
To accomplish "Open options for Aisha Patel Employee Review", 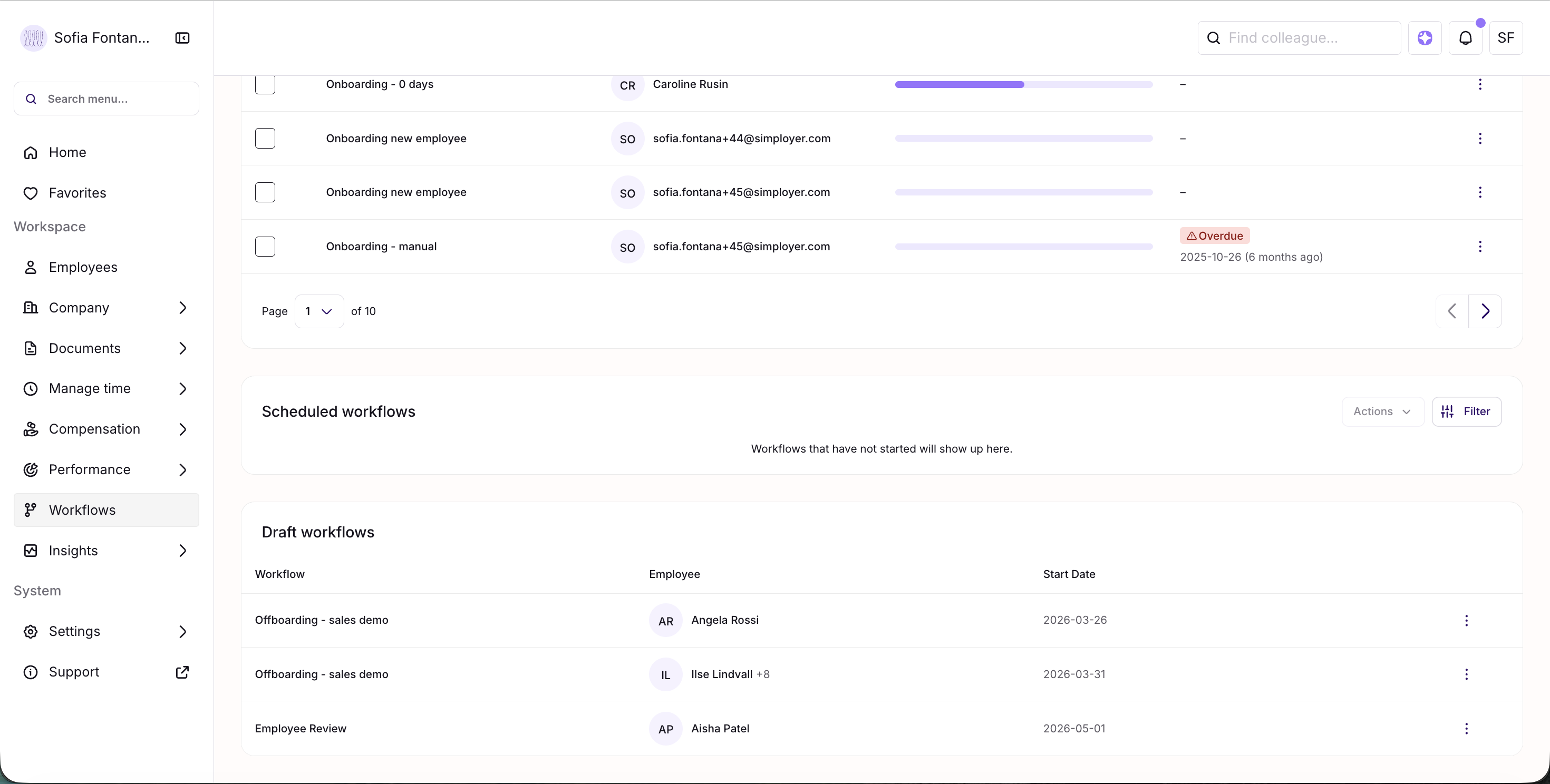I will (x=1466, y=729).
